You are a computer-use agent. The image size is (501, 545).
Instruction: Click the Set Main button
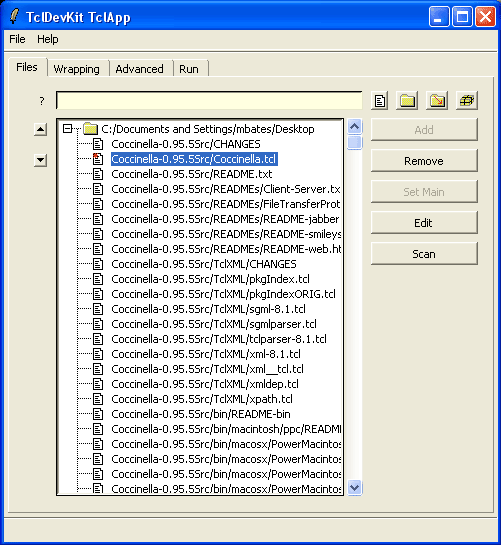(x=424, y=192)
